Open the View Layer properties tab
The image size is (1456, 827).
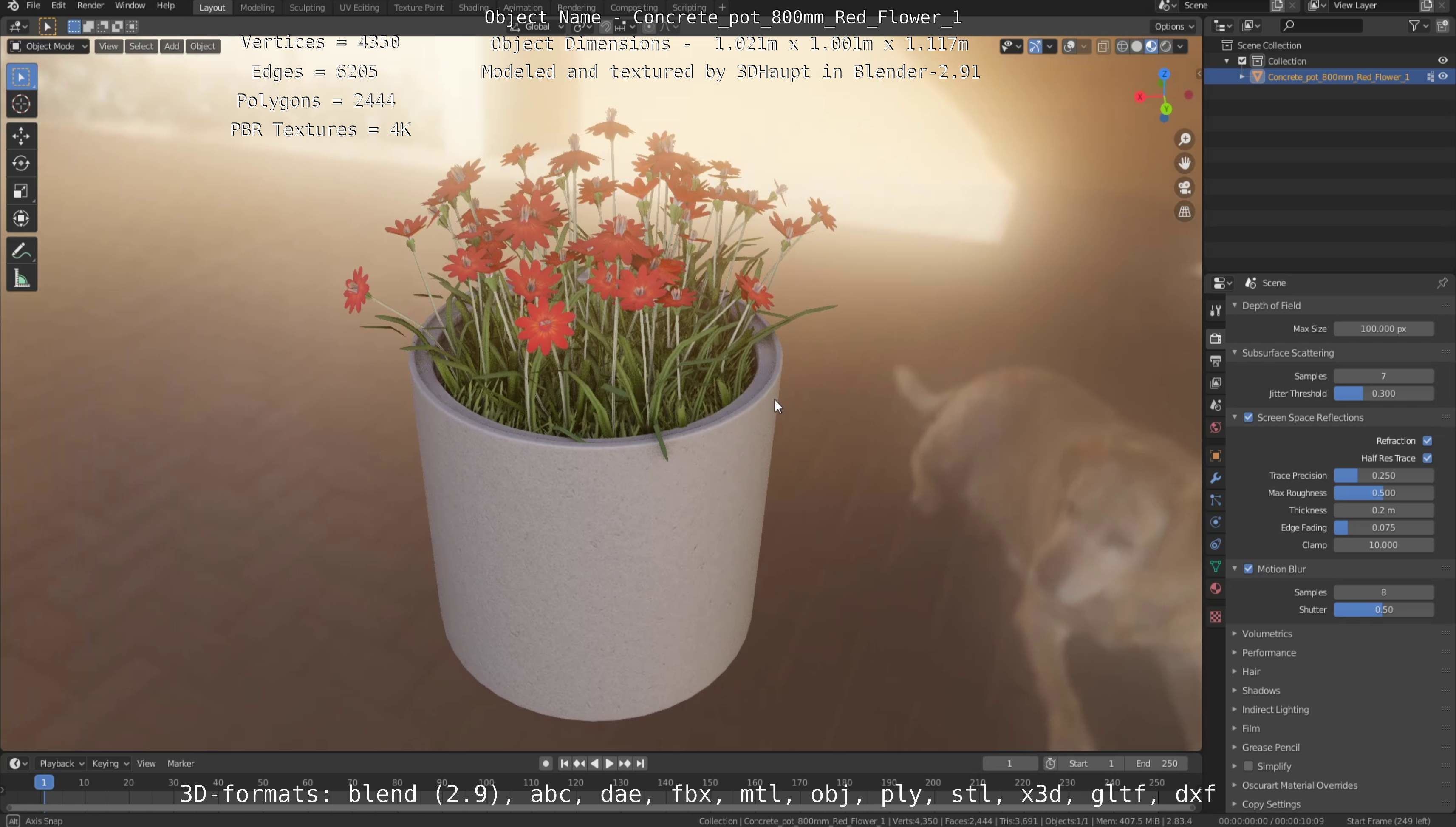[1215, 383]
